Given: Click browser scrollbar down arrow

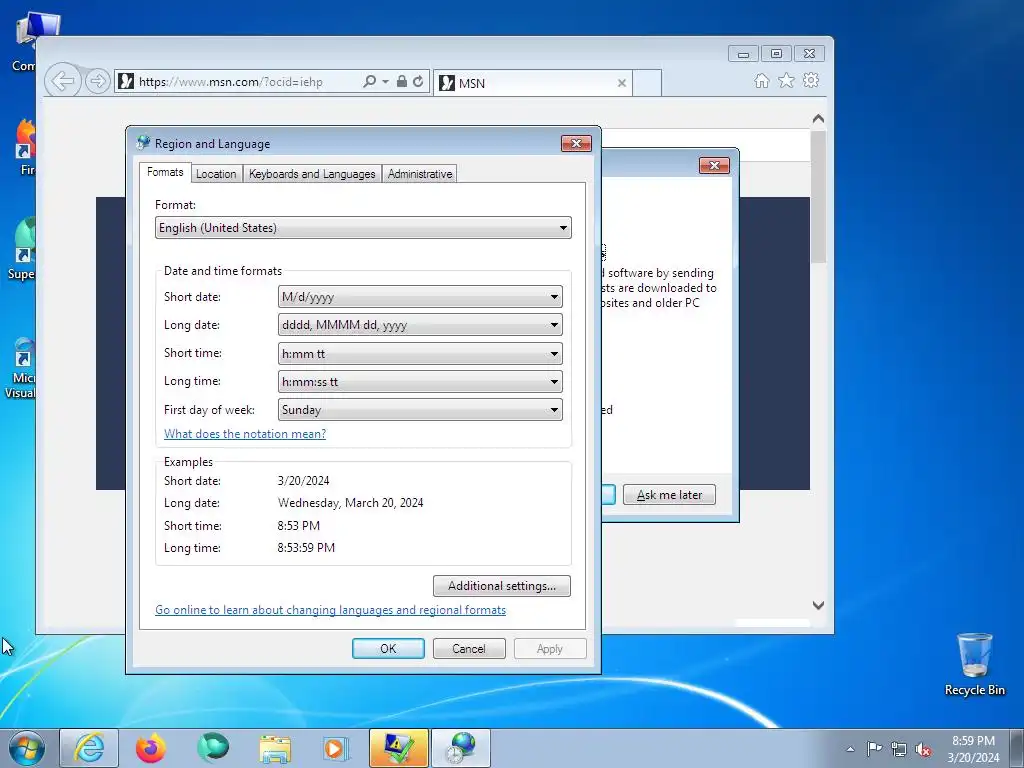Looking at the screenshot, I should 818,605.
